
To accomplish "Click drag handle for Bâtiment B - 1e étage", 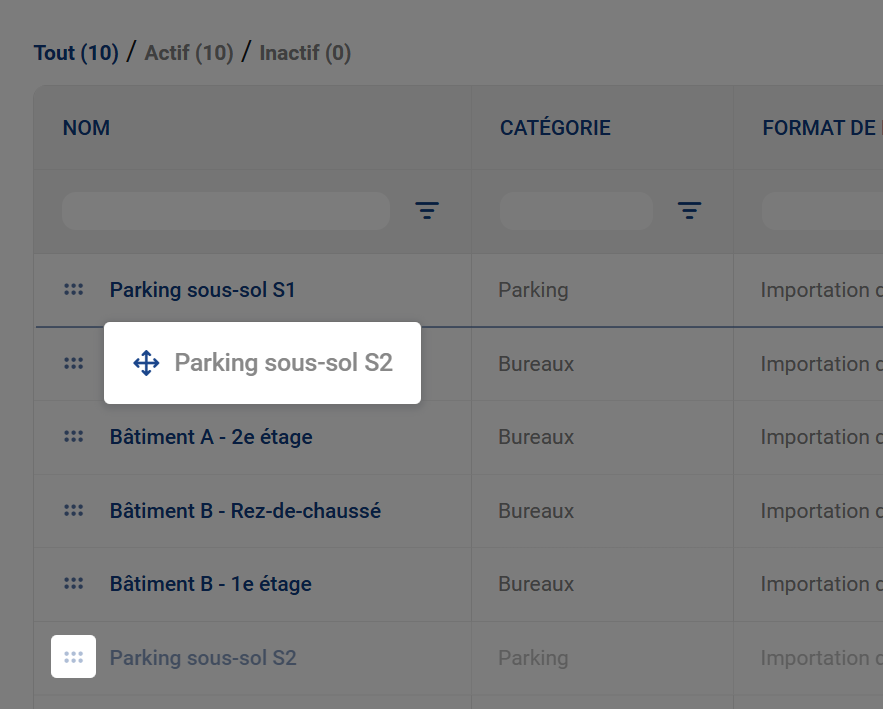I will (x=73, y=584).
